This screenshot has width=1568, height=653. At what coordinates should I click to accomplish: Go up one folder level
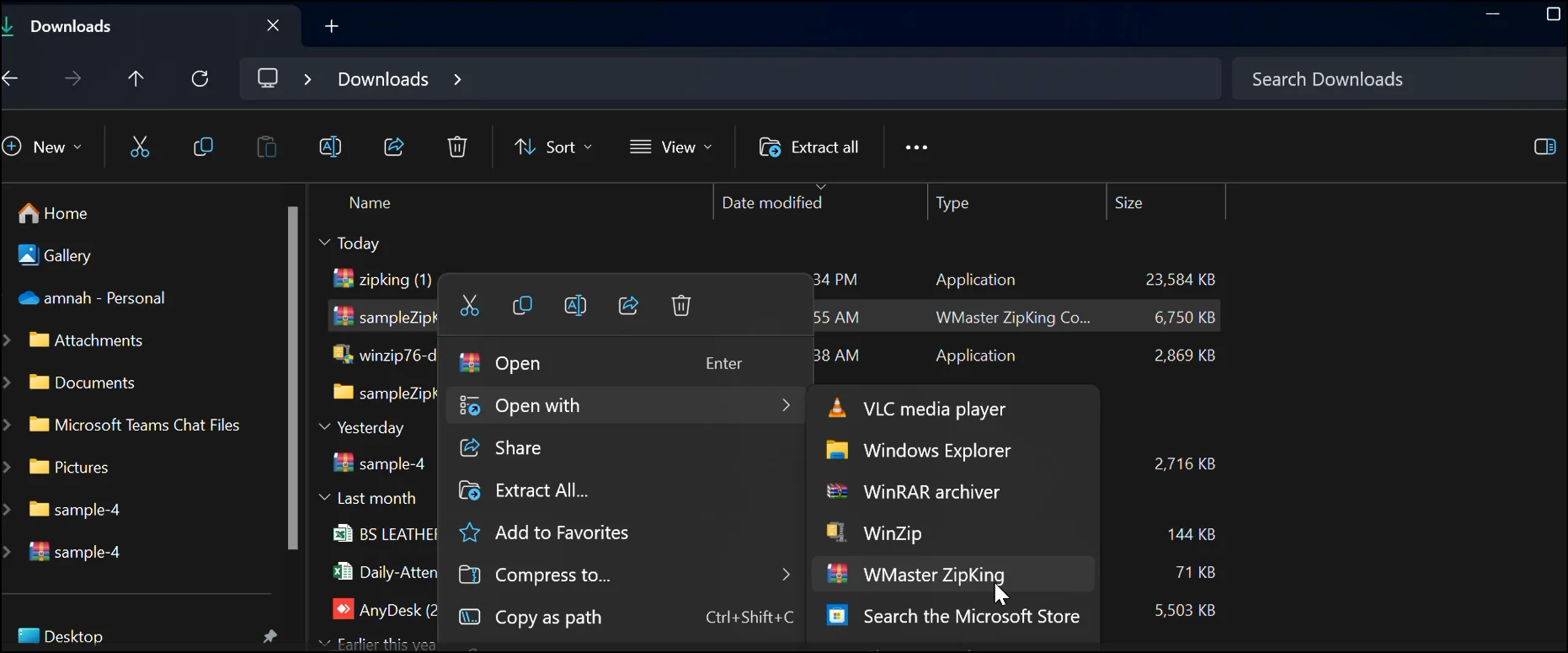[x=136, y=79]
